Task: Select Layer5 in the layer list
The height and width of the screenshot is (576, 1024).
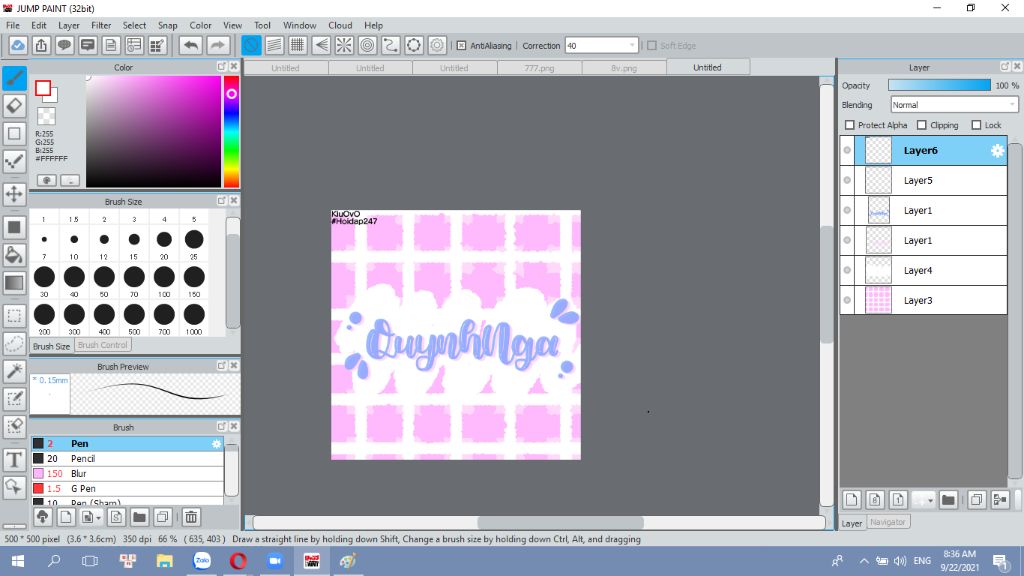Action: [931, 180]
